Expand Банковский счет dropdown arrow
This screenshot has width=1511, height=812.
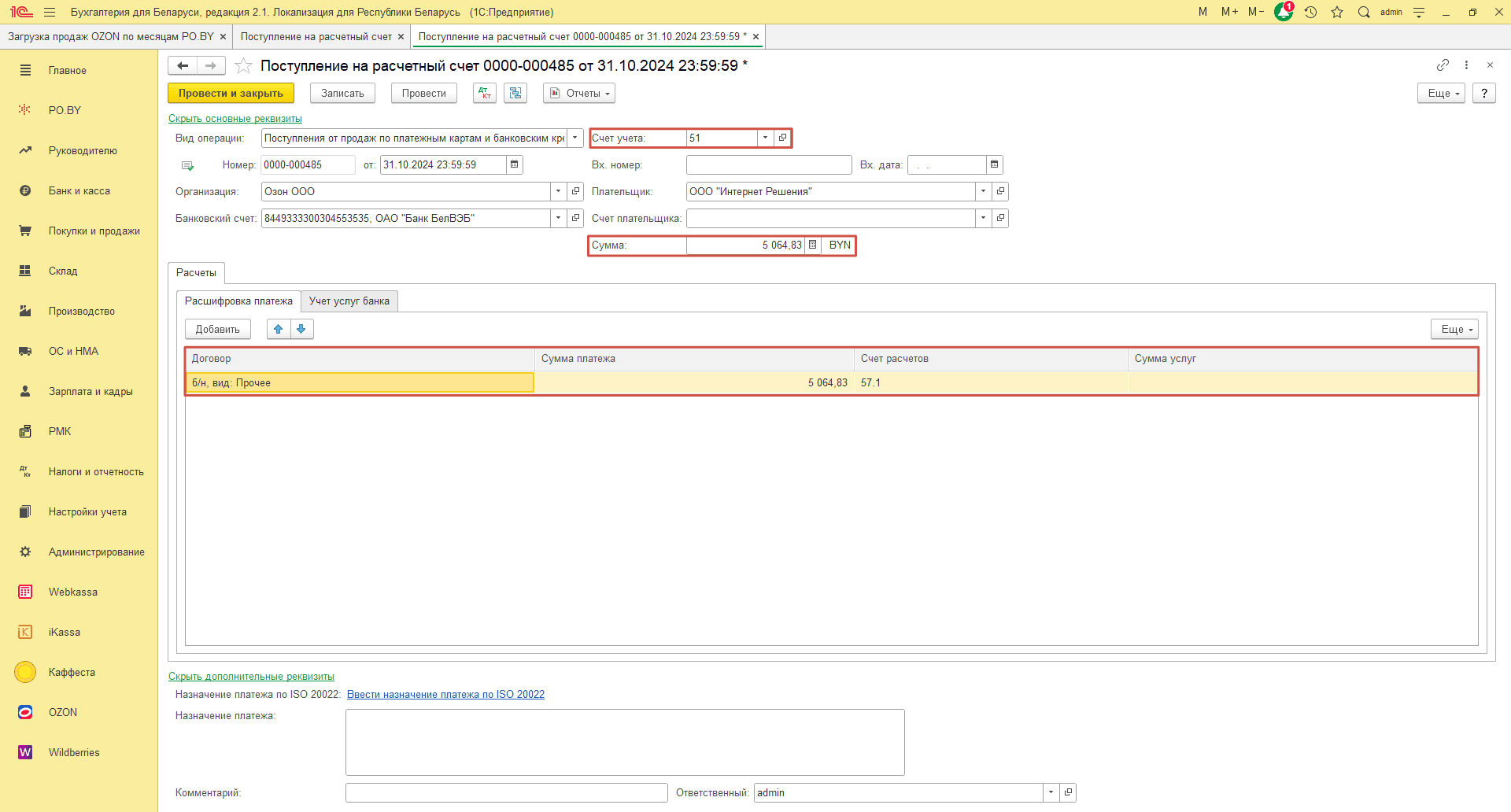pyautogui.click(x=559, y=218)
